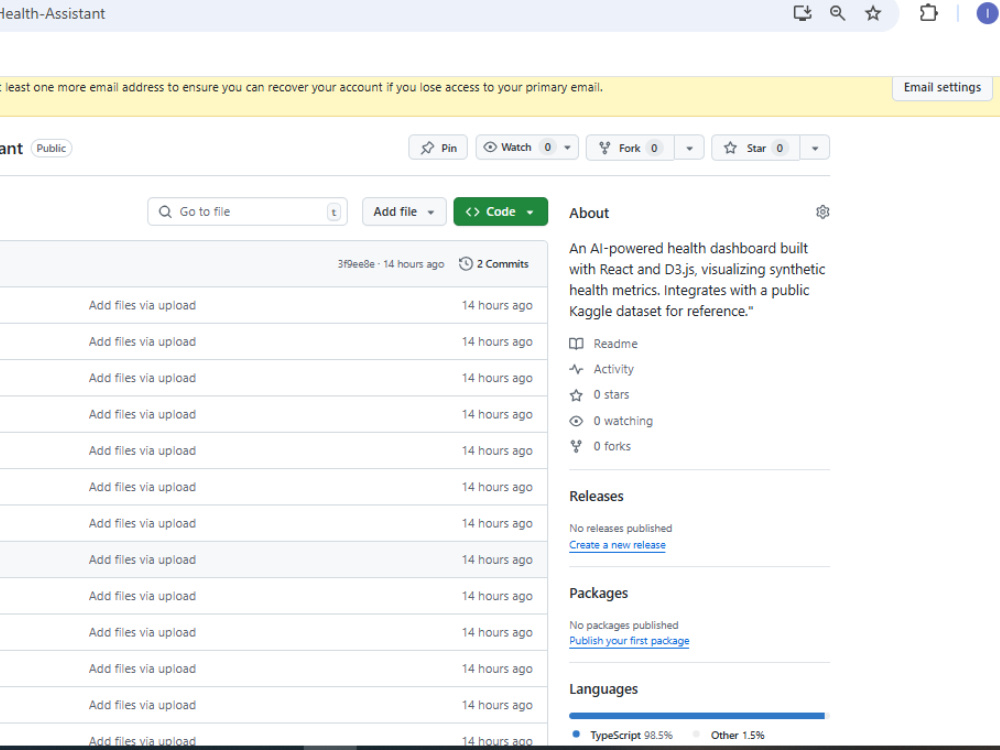Click the install app icon in address bar

(x=802, y=13)
